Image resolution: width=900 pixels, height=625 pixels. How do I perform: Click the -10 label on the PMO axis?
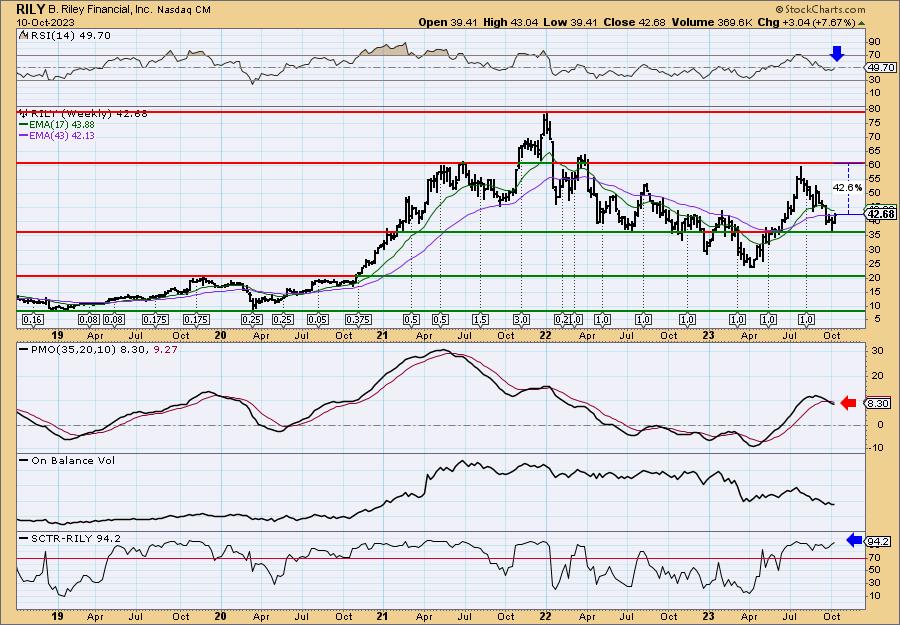tap(877, 448)
